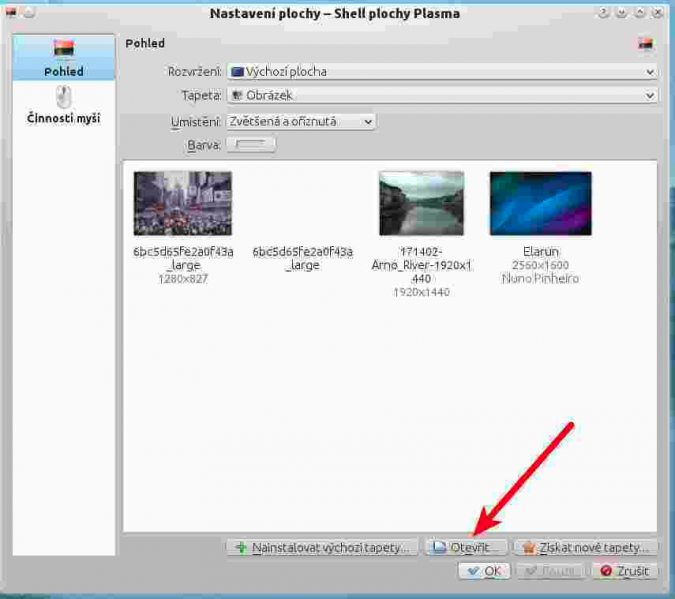
Task: Open the Pohled settings page in sidebar
Action: click(63, 58)
